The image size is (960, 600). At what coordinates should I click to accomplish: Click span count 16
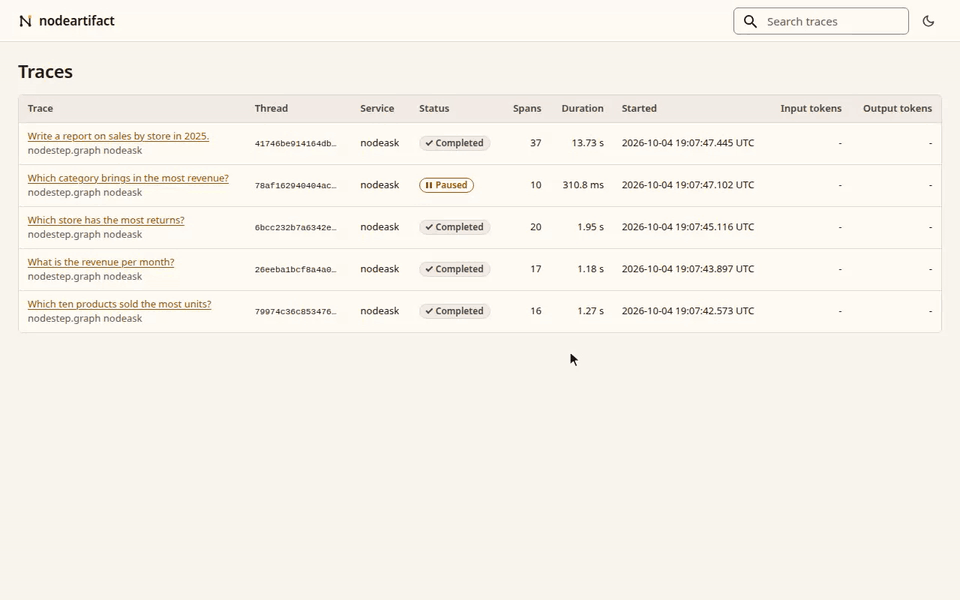pos(536,311)
